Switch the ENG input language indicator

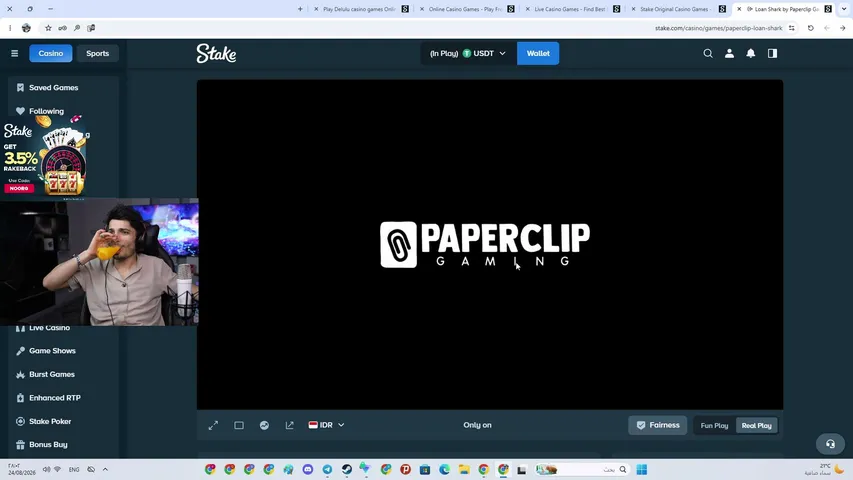tap(74, 469)
